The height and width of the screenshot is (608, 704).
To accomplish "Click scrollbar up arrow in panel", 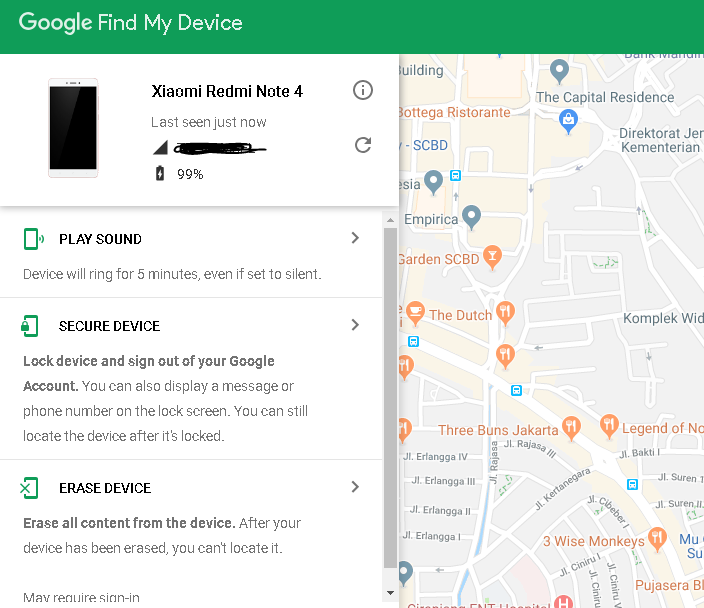I will click(390, 220).
